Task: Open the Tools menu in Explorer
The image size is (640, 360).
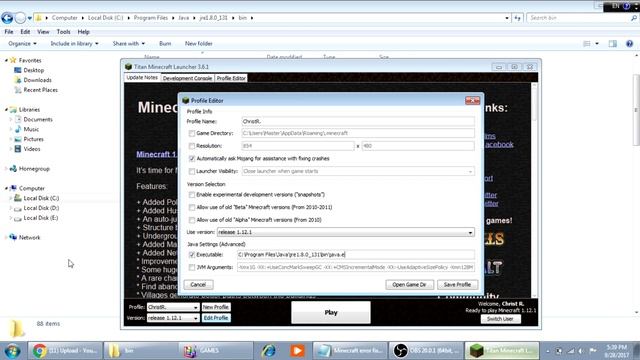Action: click(x=63, y=32)
